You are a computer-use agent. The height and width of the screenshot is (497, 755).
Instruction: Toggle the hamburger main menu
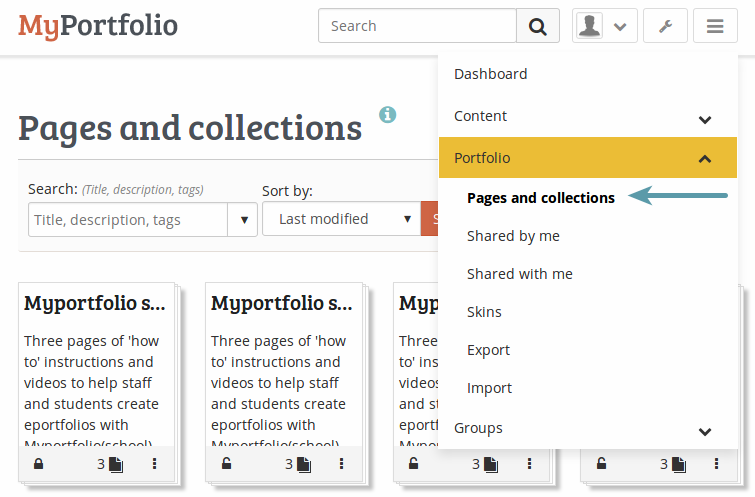pos(715,26)
